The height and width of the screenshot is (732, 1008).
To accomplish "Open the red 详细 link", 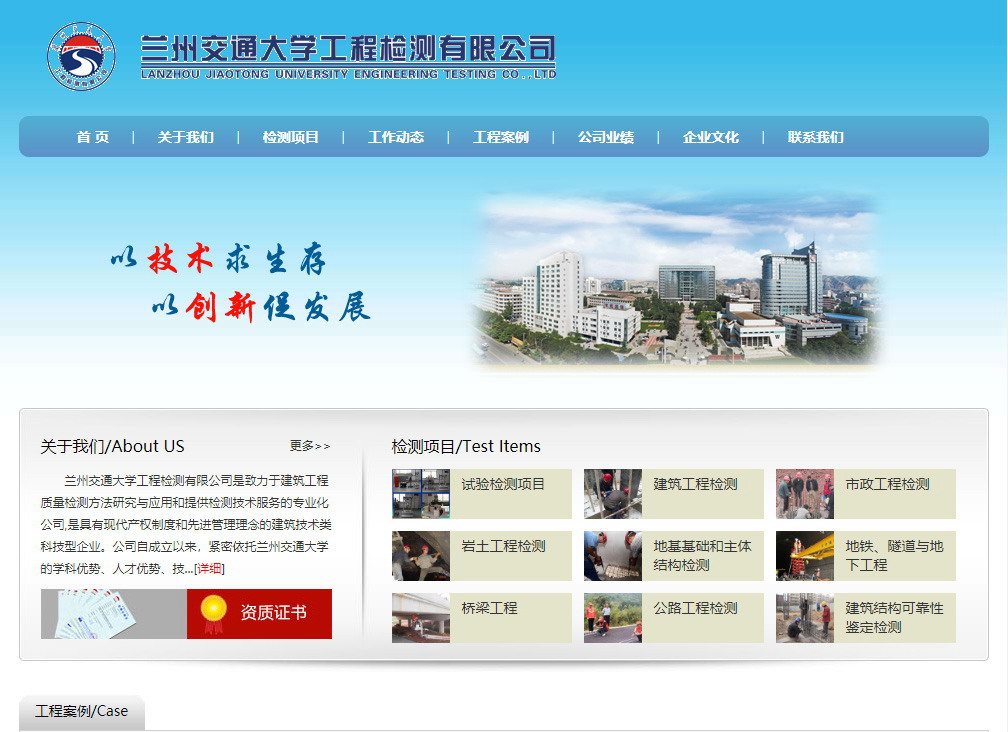I will (209, 568).
